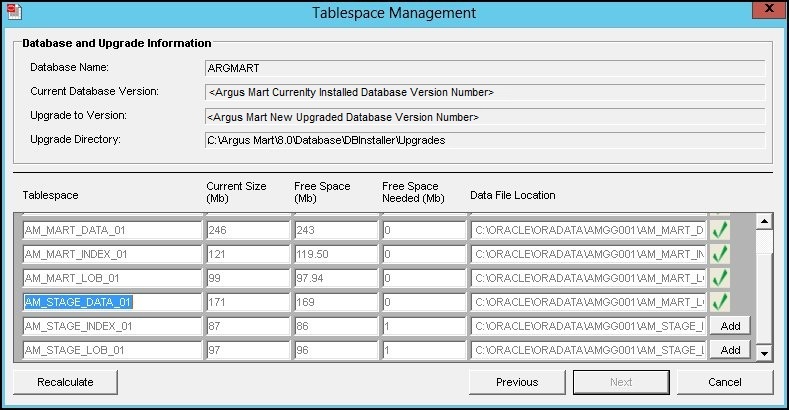Click free space 86 field
The height and width of the screenshot is (410, 789).
pyautogui.click(x=336, y=326)
